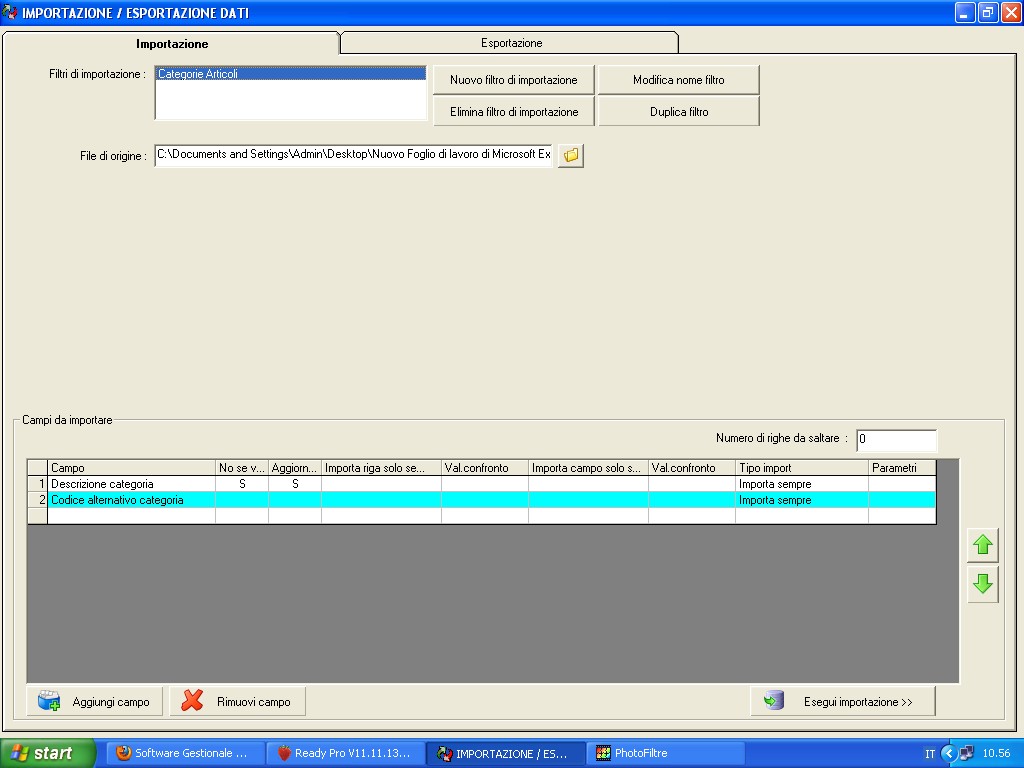Click Aggiorn... column header

tap(295, 468)
